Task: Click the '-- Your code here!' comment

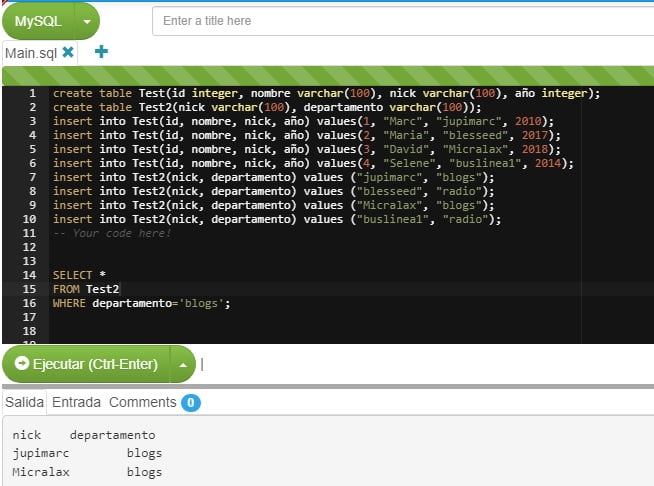Action: tap(112, 233)
